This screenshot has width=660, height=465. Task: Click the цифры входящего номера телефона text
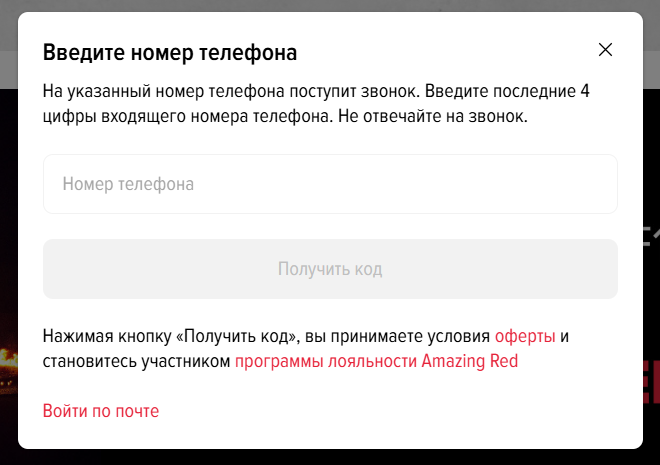click(x=188, y=116)
